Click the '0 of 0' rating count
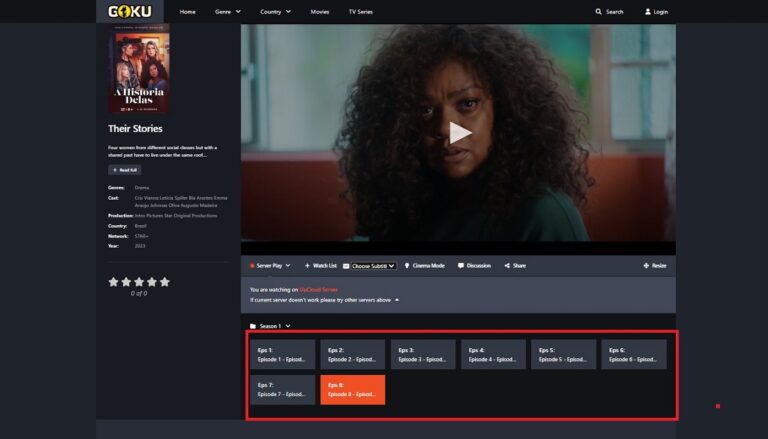The height and width of the screenshot is (439, 768). click(x=139, y=293)
